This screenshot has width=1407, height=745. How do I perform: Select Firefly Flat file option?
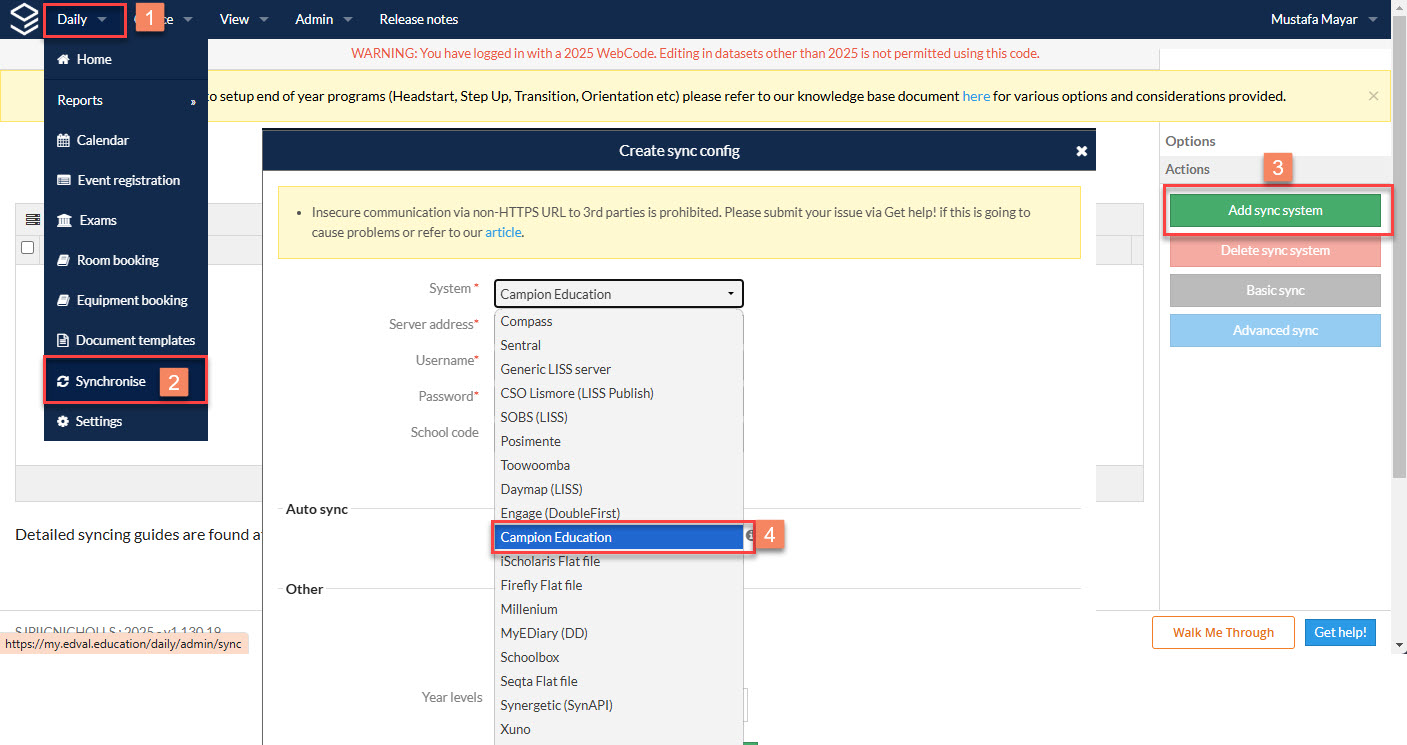click(618, 586)
